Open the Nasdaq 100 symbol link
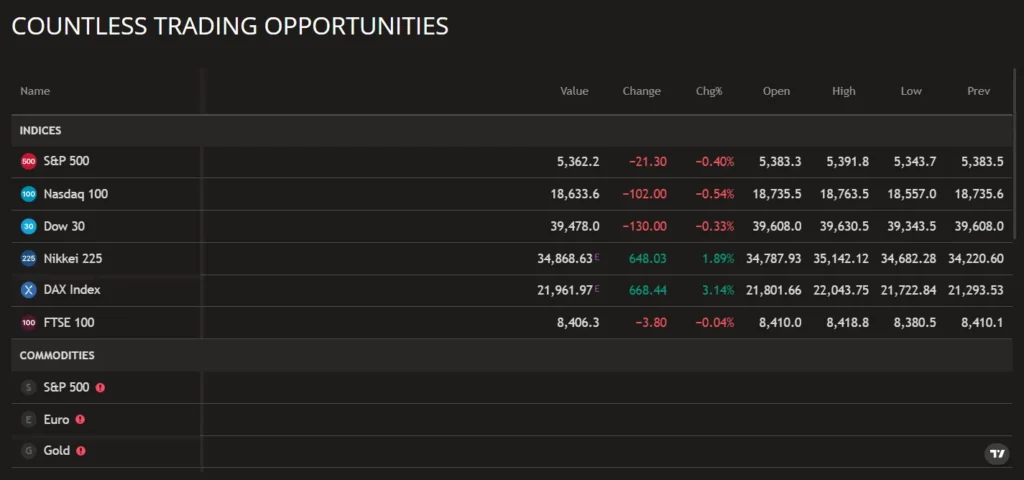 coord(76,194)
